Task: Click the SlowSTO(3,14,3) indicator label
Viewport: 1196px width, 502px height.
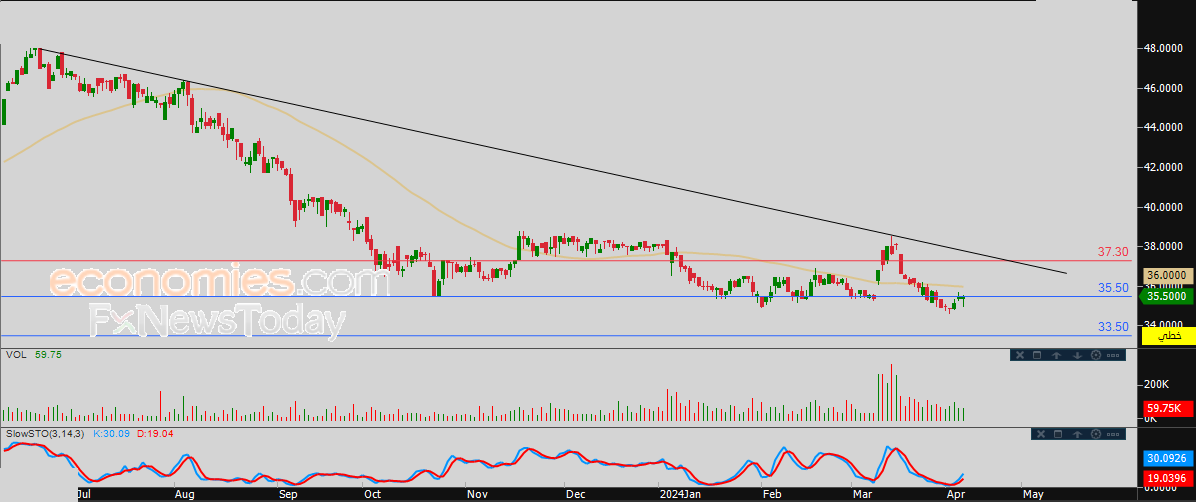Action: 45,433
